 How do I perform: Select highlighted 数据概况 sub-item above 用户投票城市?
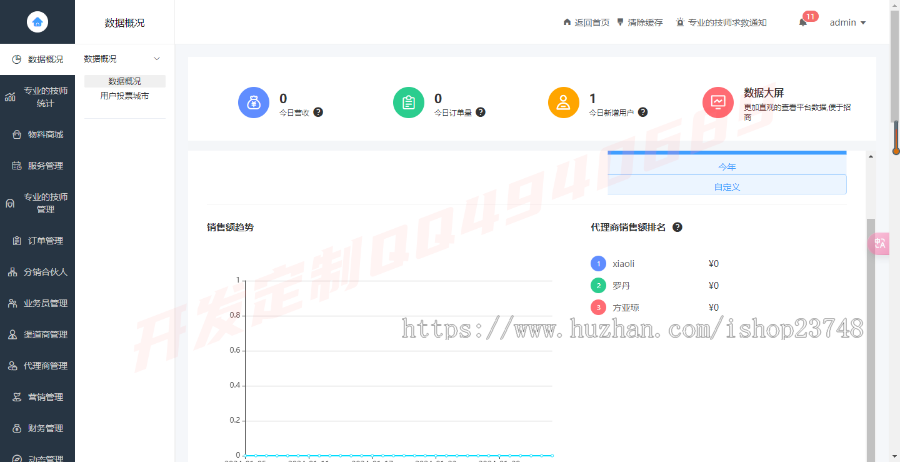[125, 81]
